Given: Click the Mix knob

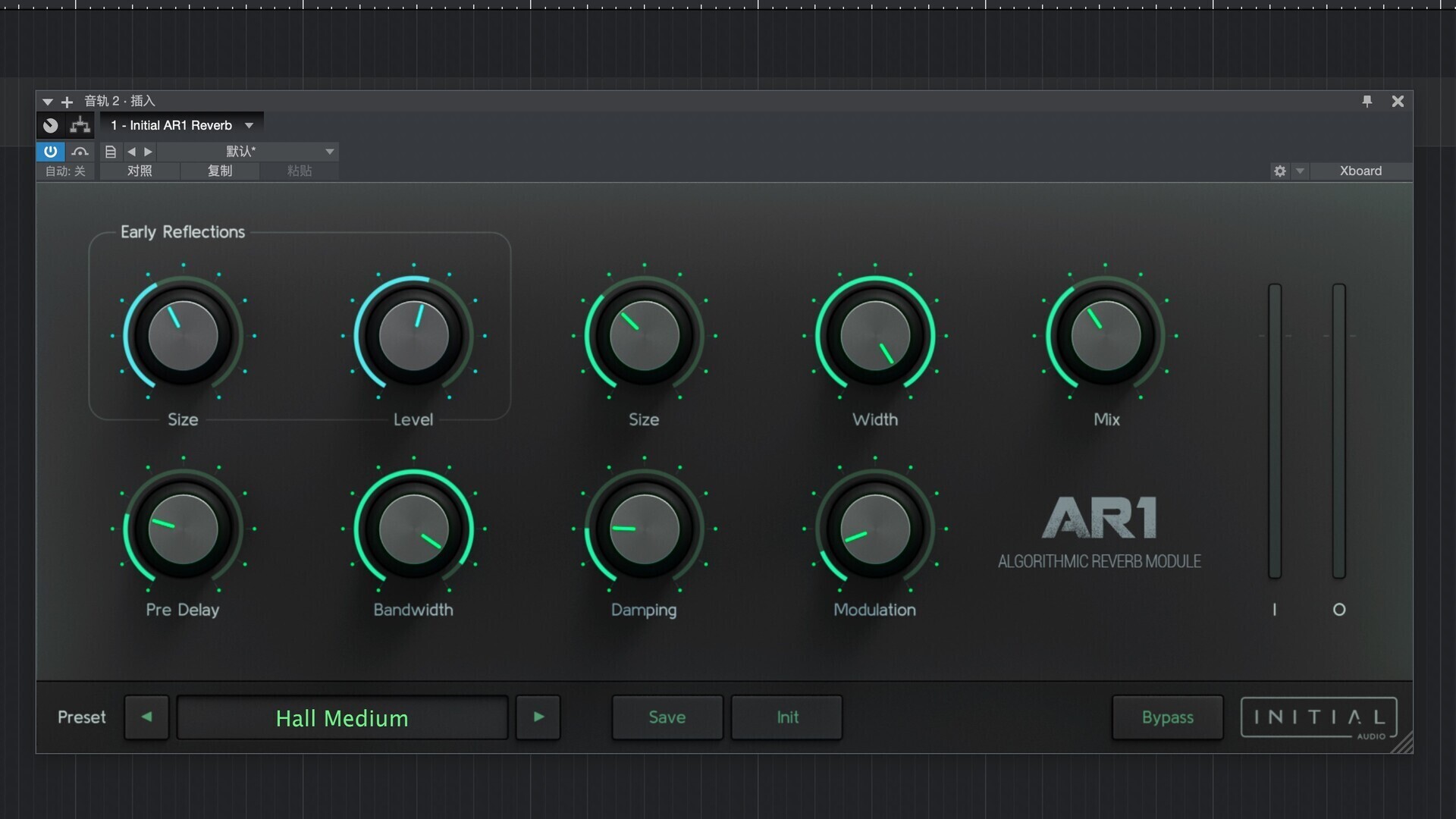Looking at the screenshot, I should (1106, 335).
